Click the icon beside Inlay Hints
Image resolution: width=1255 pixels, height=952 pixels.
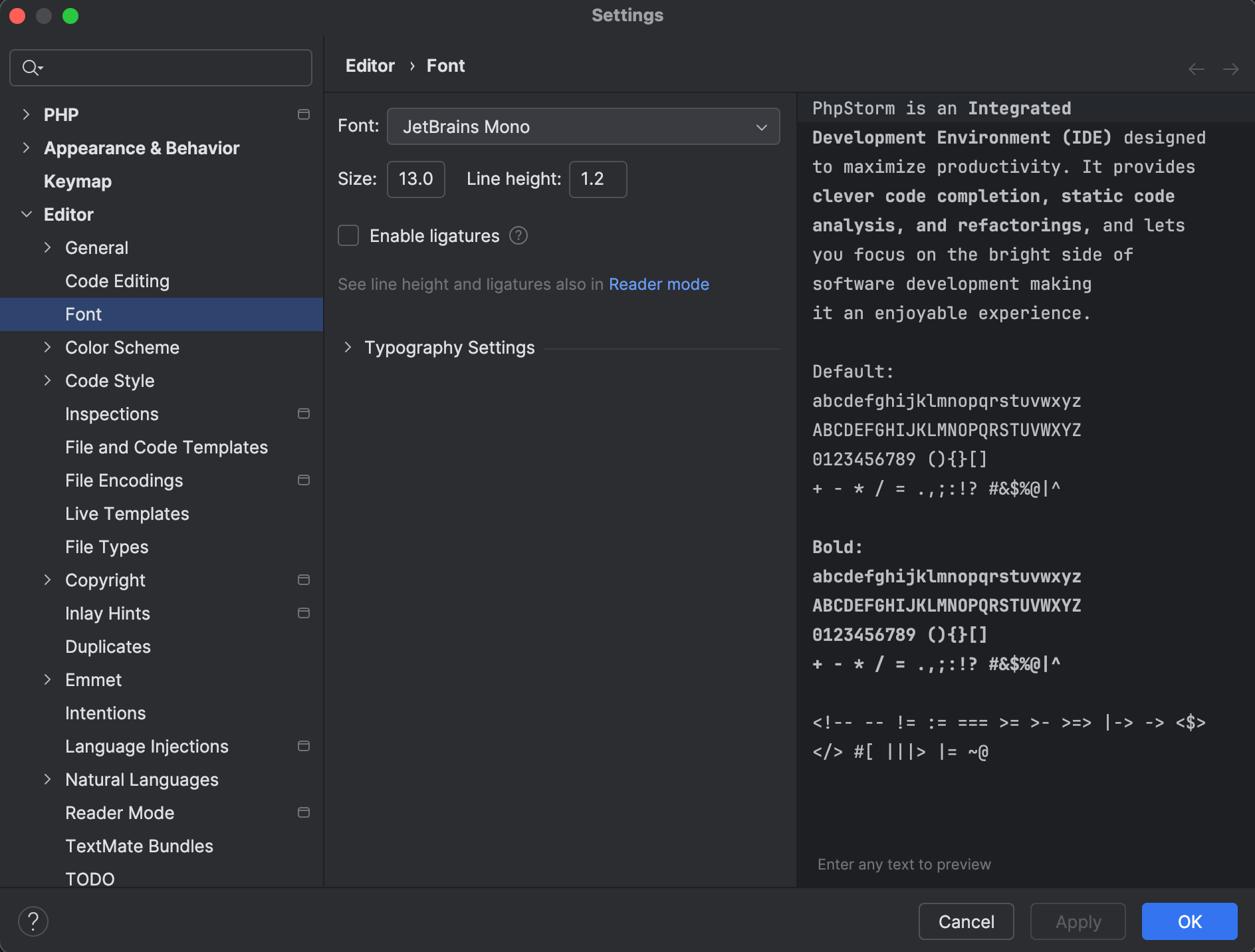[x=304, y=613]
